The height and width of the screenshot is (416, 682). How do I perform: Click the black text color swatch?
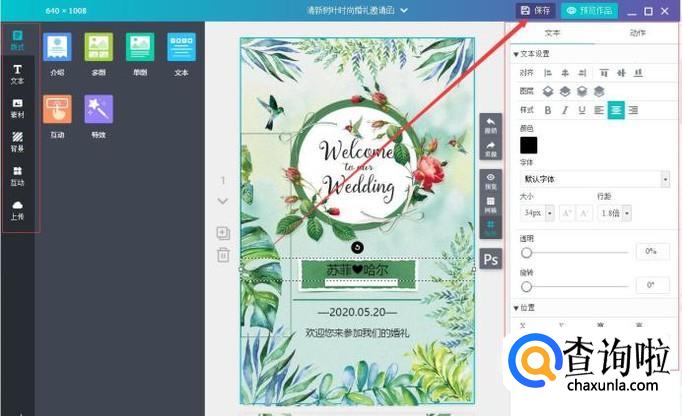[528, 145]
